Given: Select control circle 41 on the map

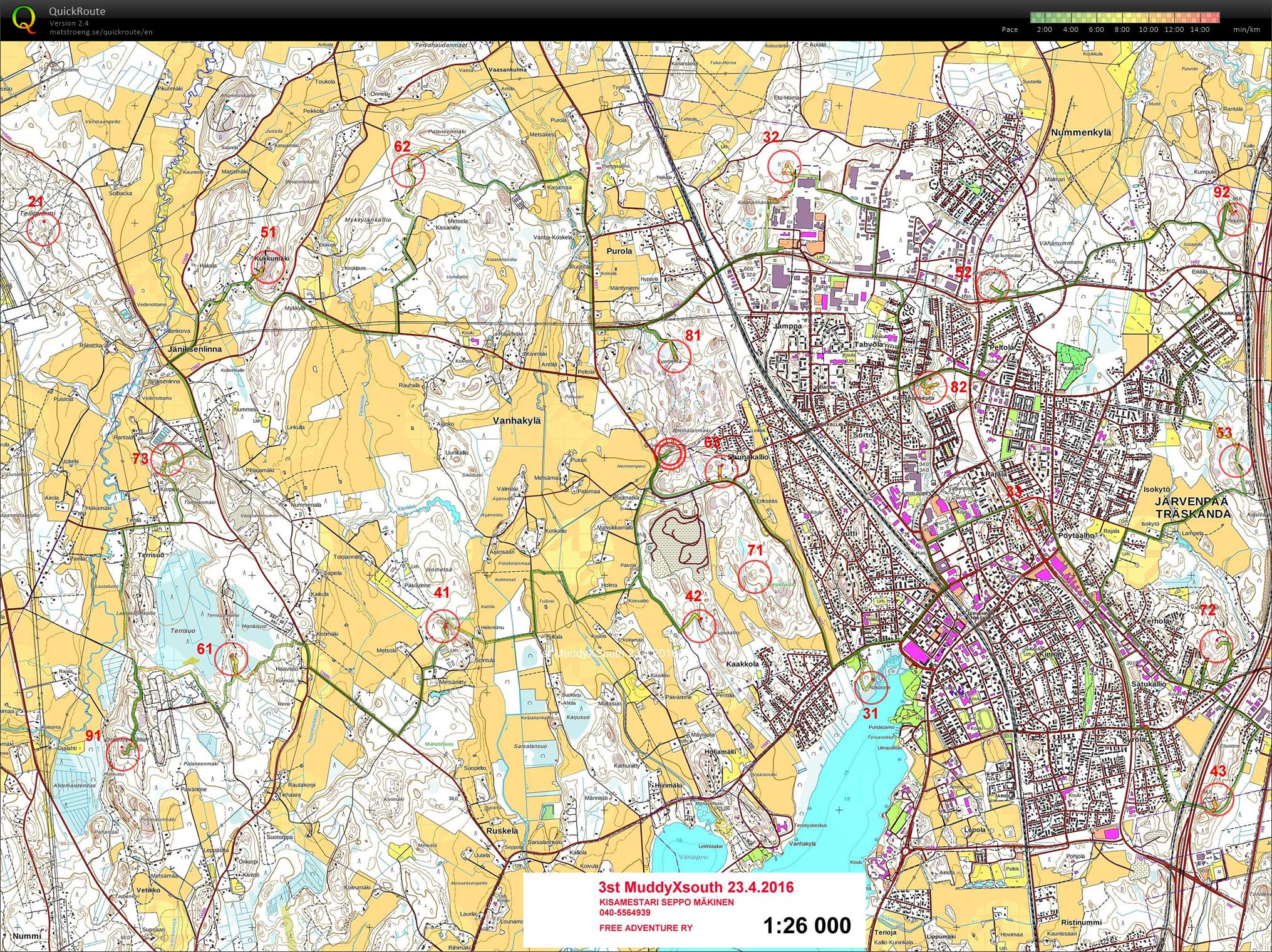Looking at the screenshot, I should click(x=442, y=626).
